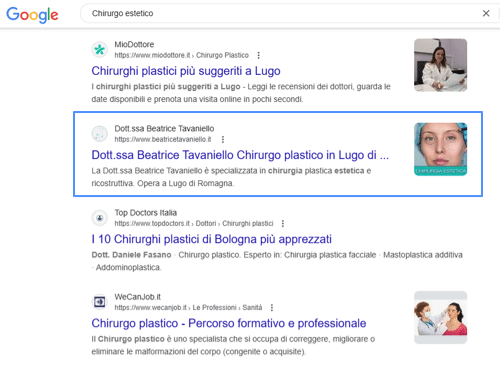The image size is (500, 378).
Task: Click the Chirurgia Estetica face thumbnail
Action: coord(440,149)
